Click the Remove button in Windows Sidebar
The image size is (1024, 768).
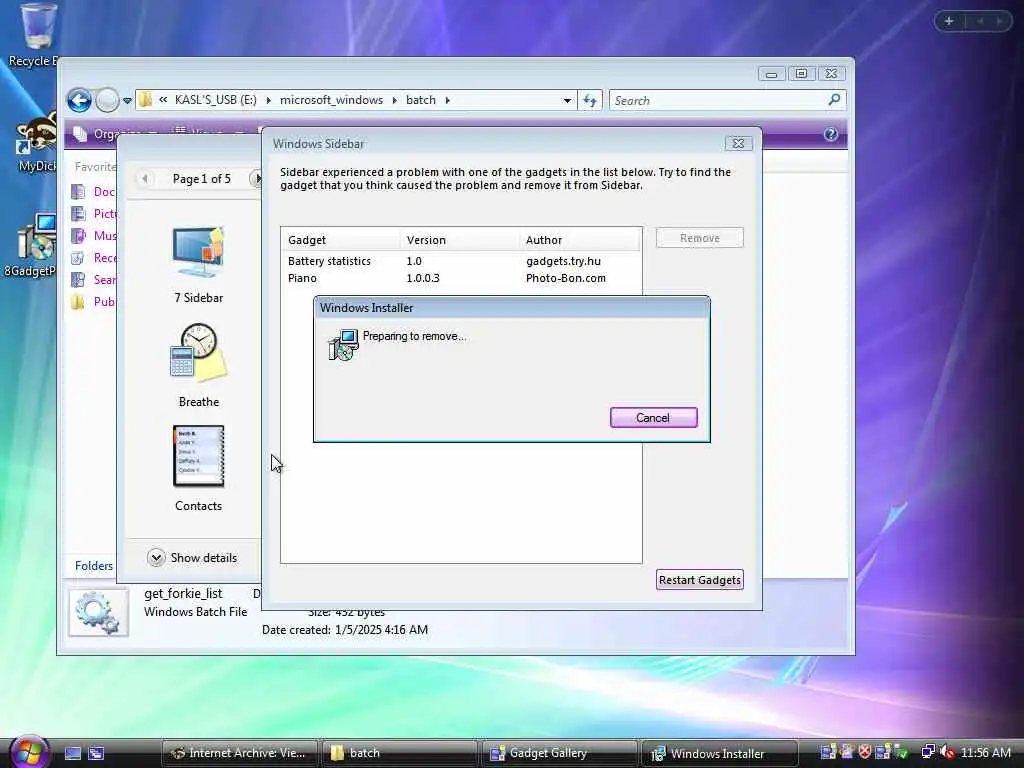click(x=699, y=238)
